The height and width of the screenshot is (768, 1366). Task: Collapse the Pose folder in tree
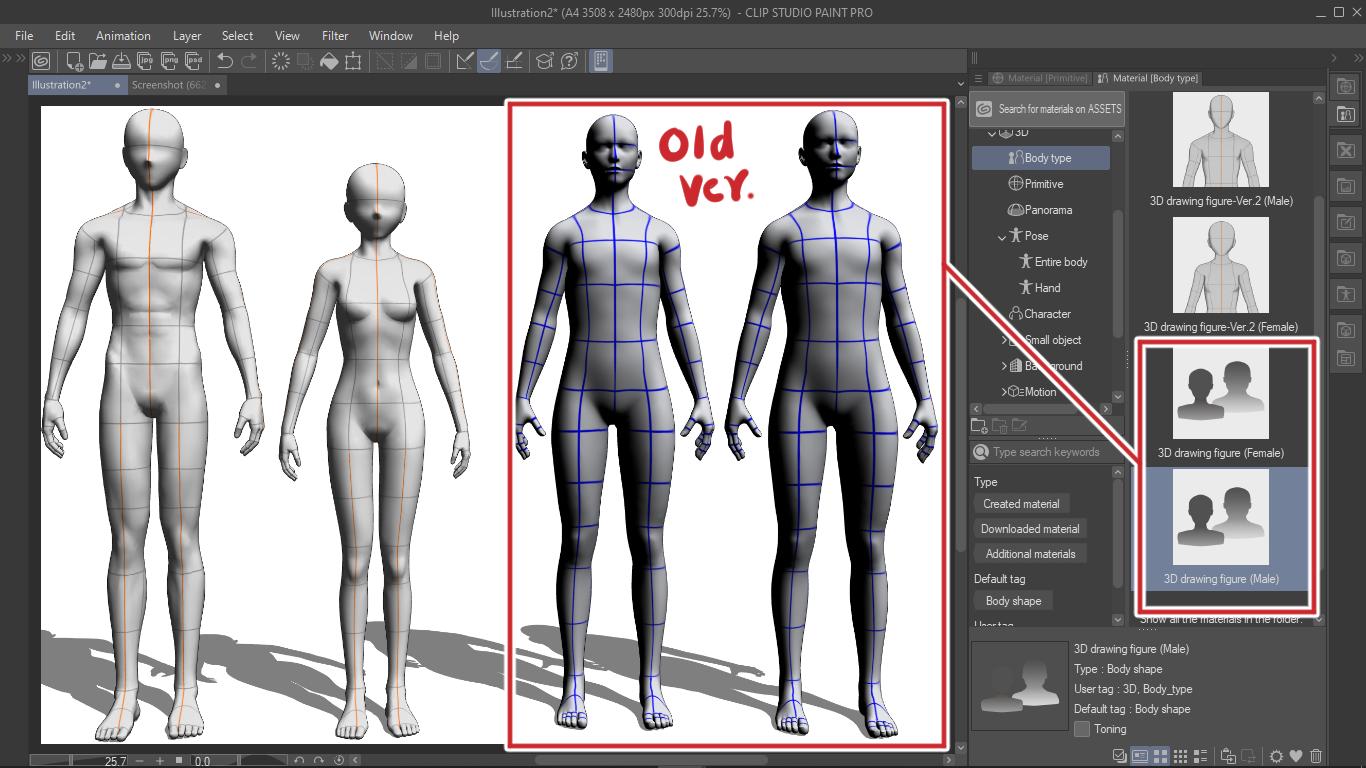(x=1002, y=236)
